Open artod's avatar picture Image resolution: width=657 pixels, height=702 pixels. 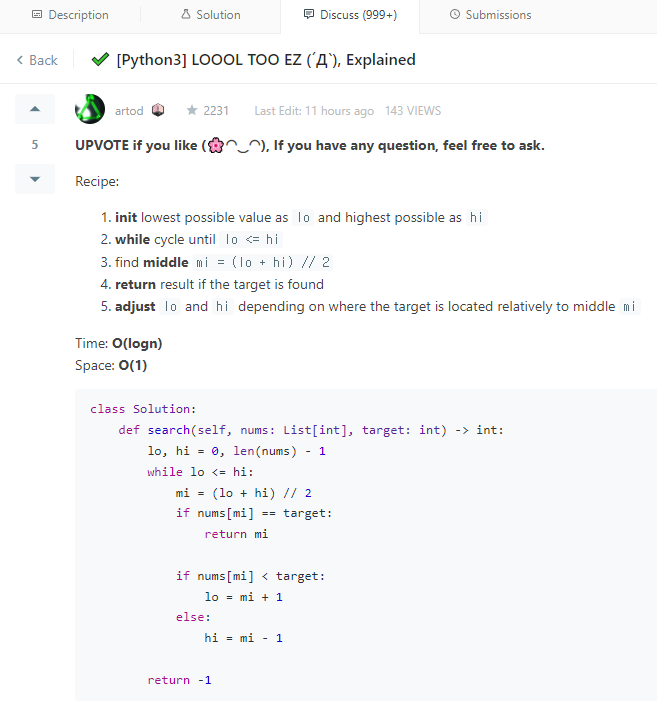click(x=90, y=109)
